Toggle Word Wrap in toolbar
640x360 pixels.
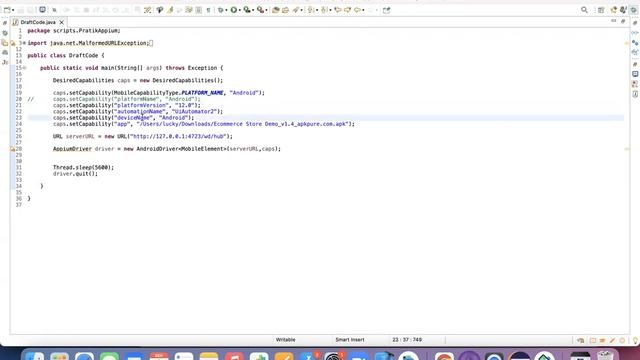pyautogui.click(x=189, y=10)
